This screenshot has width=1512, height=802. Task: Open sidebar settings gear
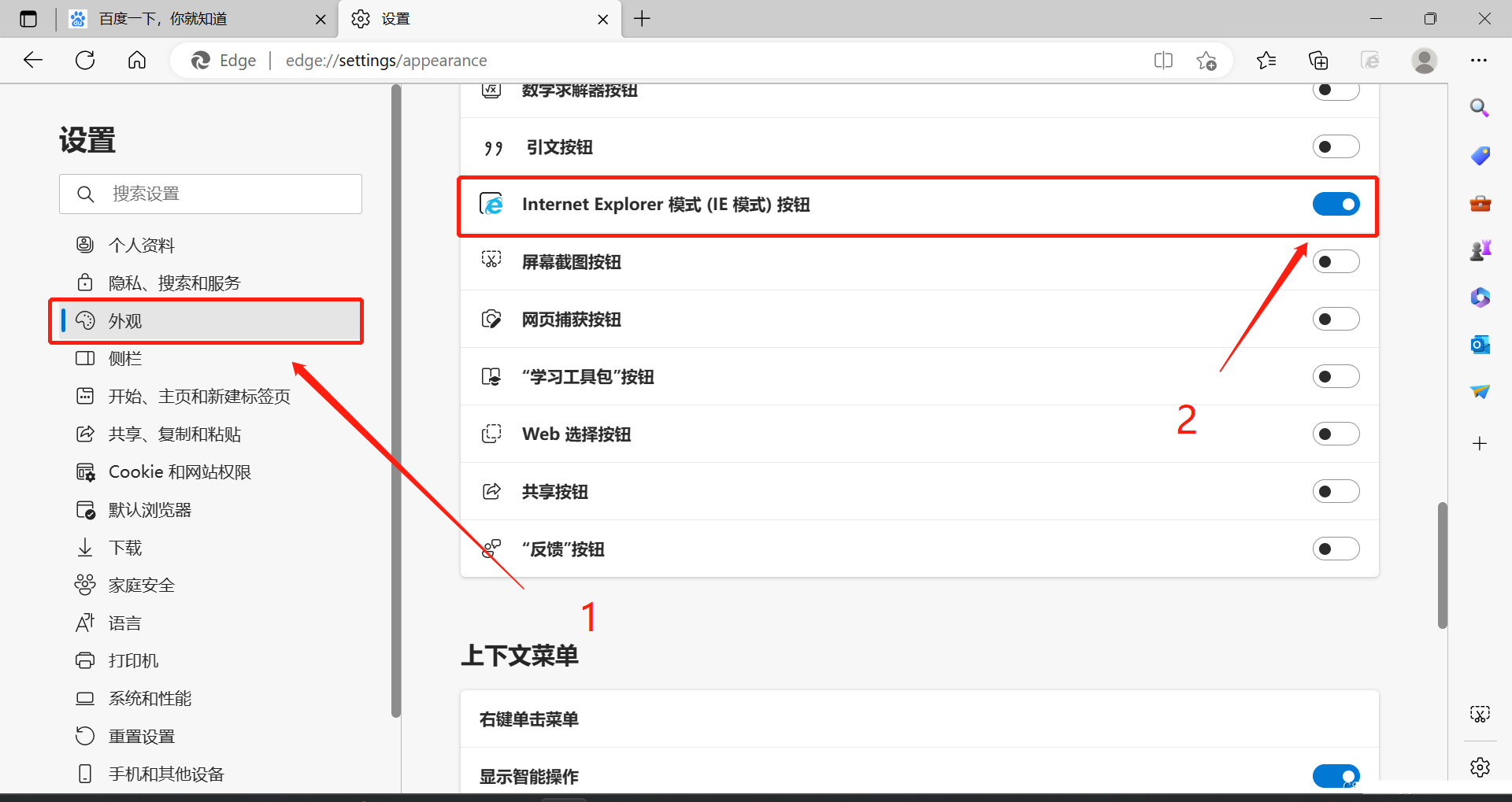(1480, 767)
